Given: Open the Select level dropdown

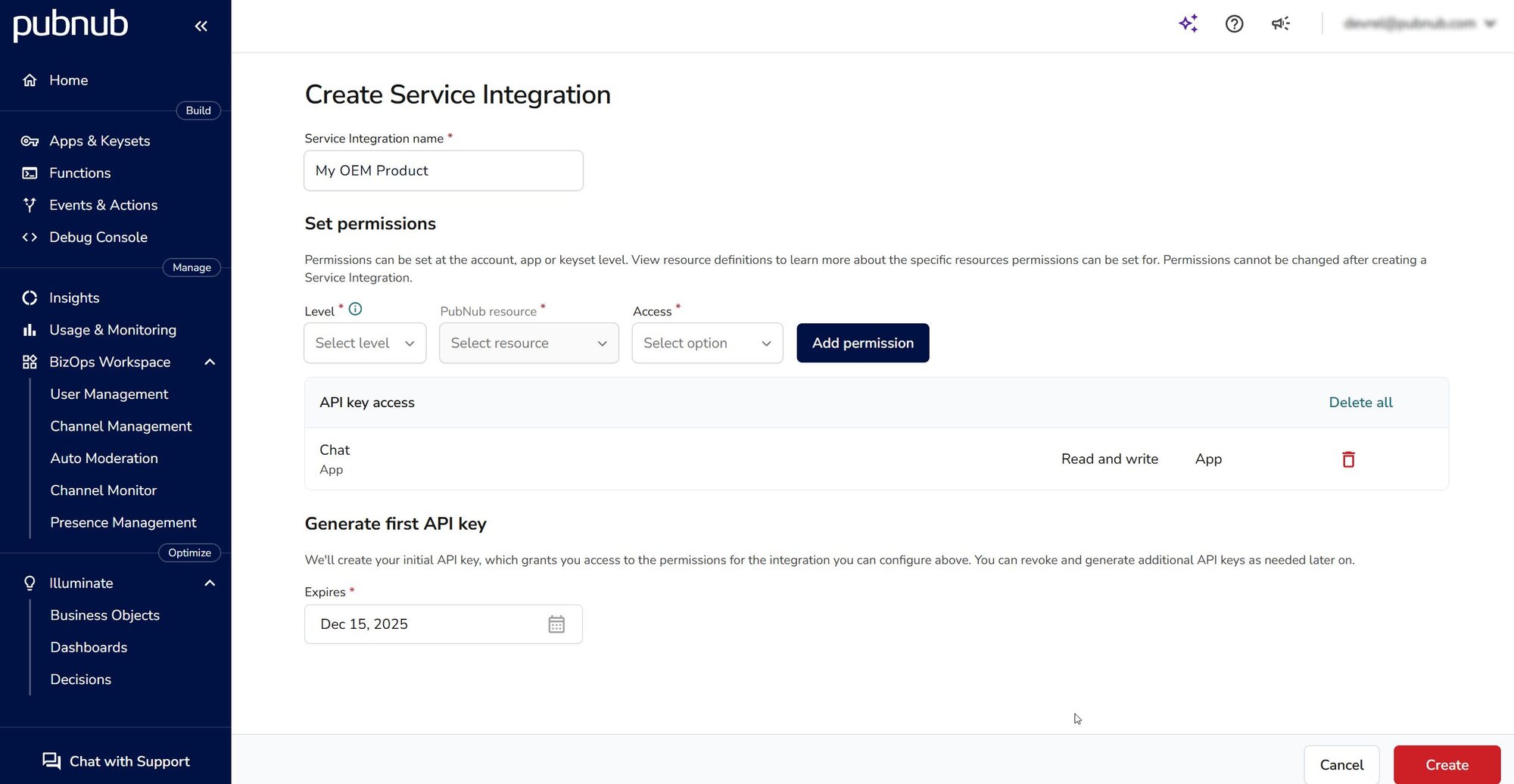Looking at the screenshot, I should [364, 343].
